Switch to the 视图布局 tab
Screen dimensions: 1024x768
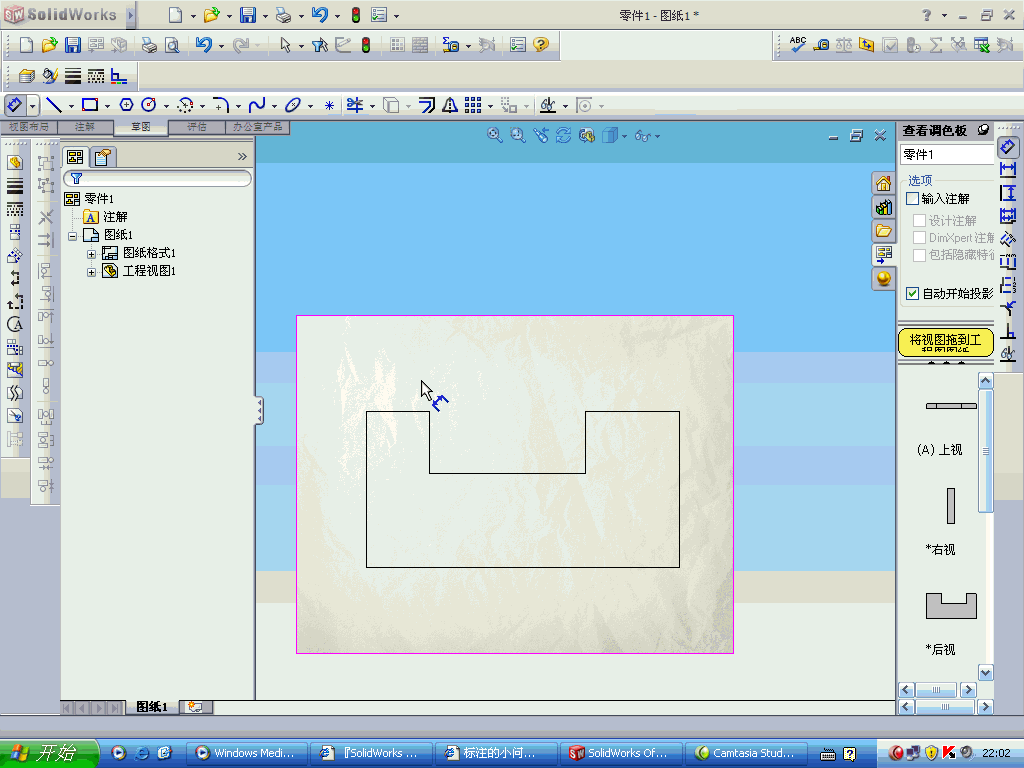click(29, 127)
